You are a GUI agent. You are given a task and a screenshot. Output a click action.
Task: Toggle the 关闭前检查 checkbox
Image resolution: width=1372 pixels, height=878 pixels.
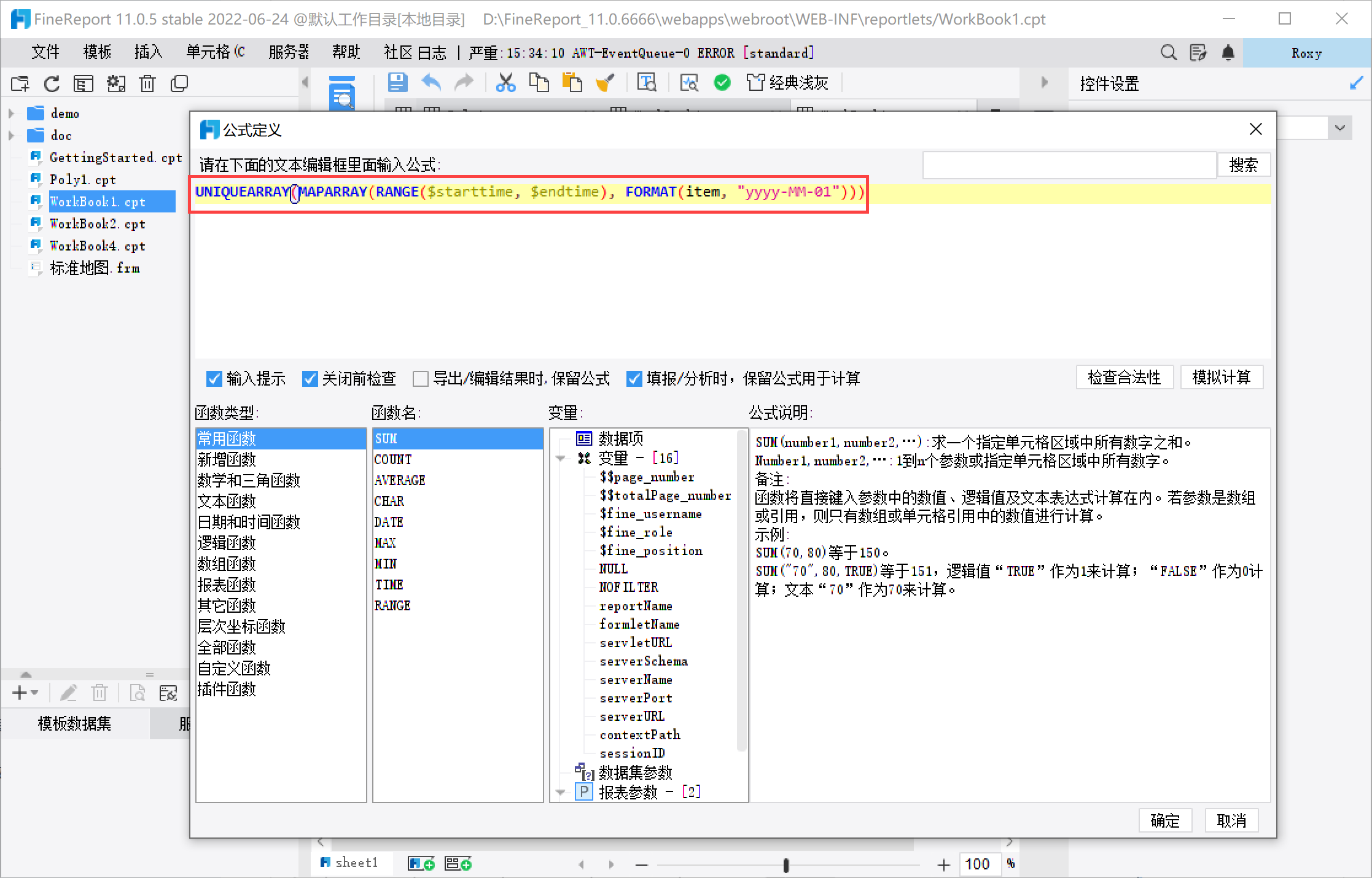point(310,379)
